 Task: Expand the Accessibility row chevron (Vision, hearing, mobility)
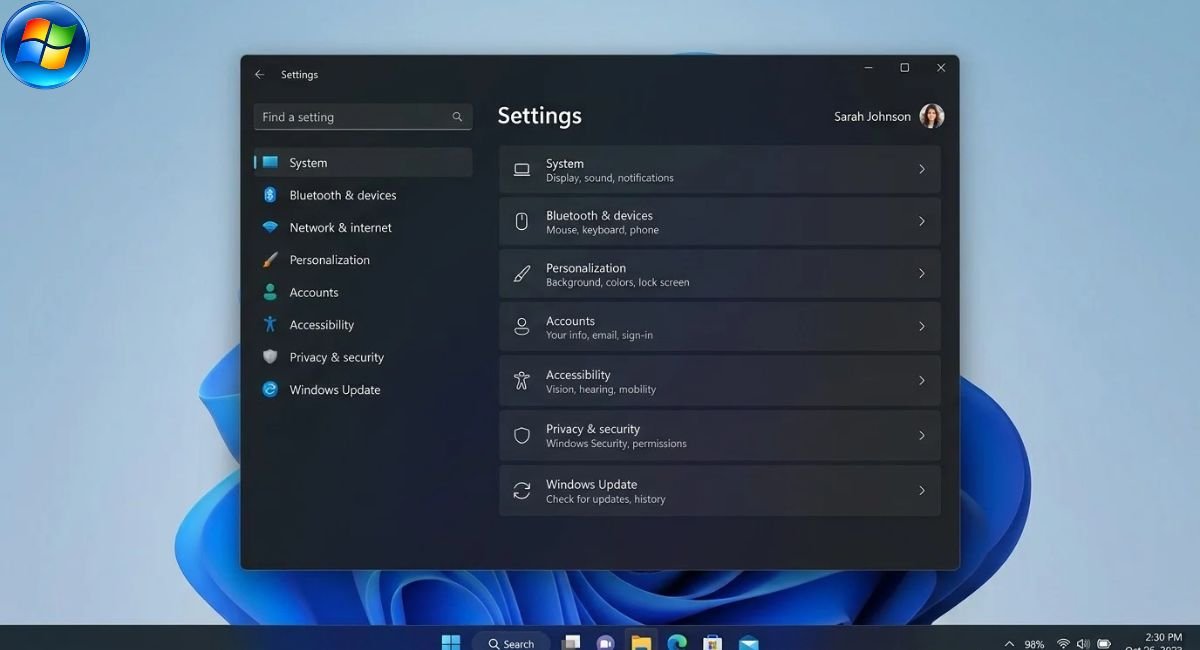tap(922, 380)
